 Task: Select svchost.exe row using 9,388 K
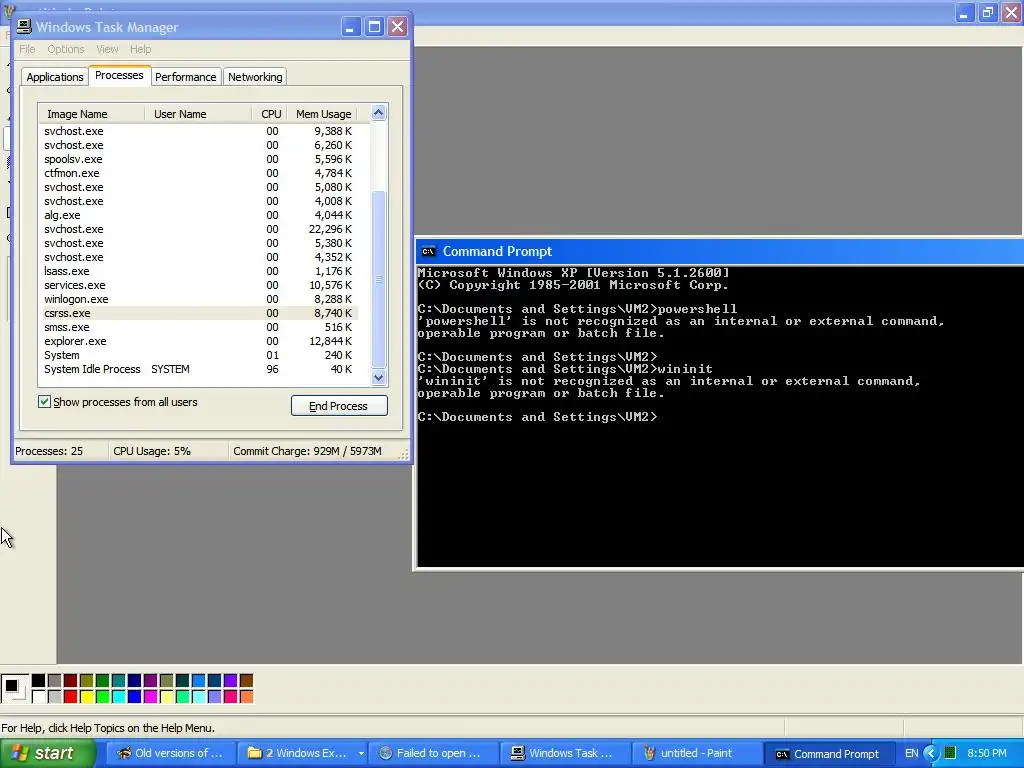(199, 131)
